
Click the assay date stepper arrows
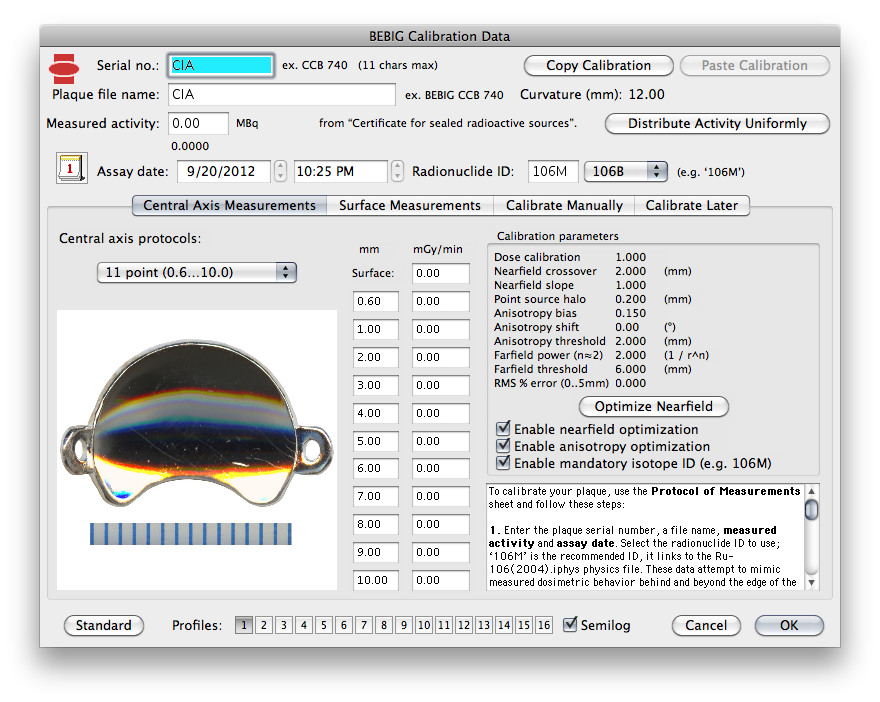point(280,171)
